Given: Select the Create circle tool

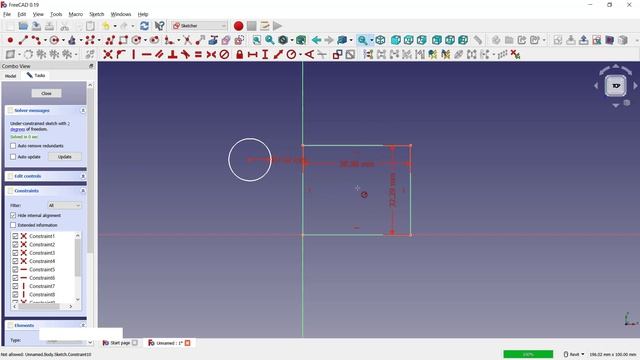Looking at the screenshot, I should point(54,40).
